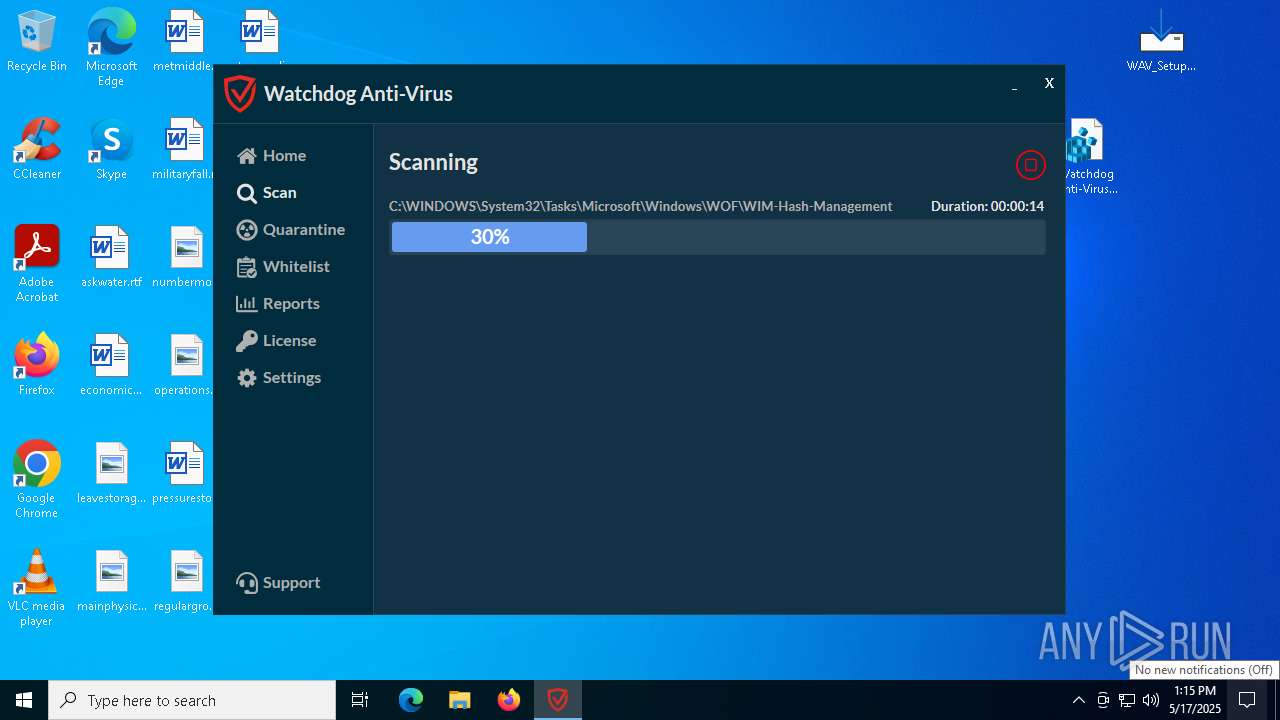This screenshot has width=1280, height=720.
Task: Select the Google Chrome desktop shortcut
Action: point(37,480)
